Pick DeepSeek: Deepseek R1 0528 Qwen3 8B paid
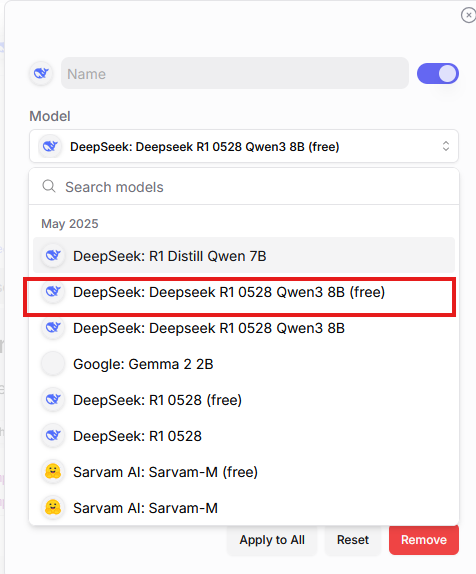 click(x=244, y=328)
